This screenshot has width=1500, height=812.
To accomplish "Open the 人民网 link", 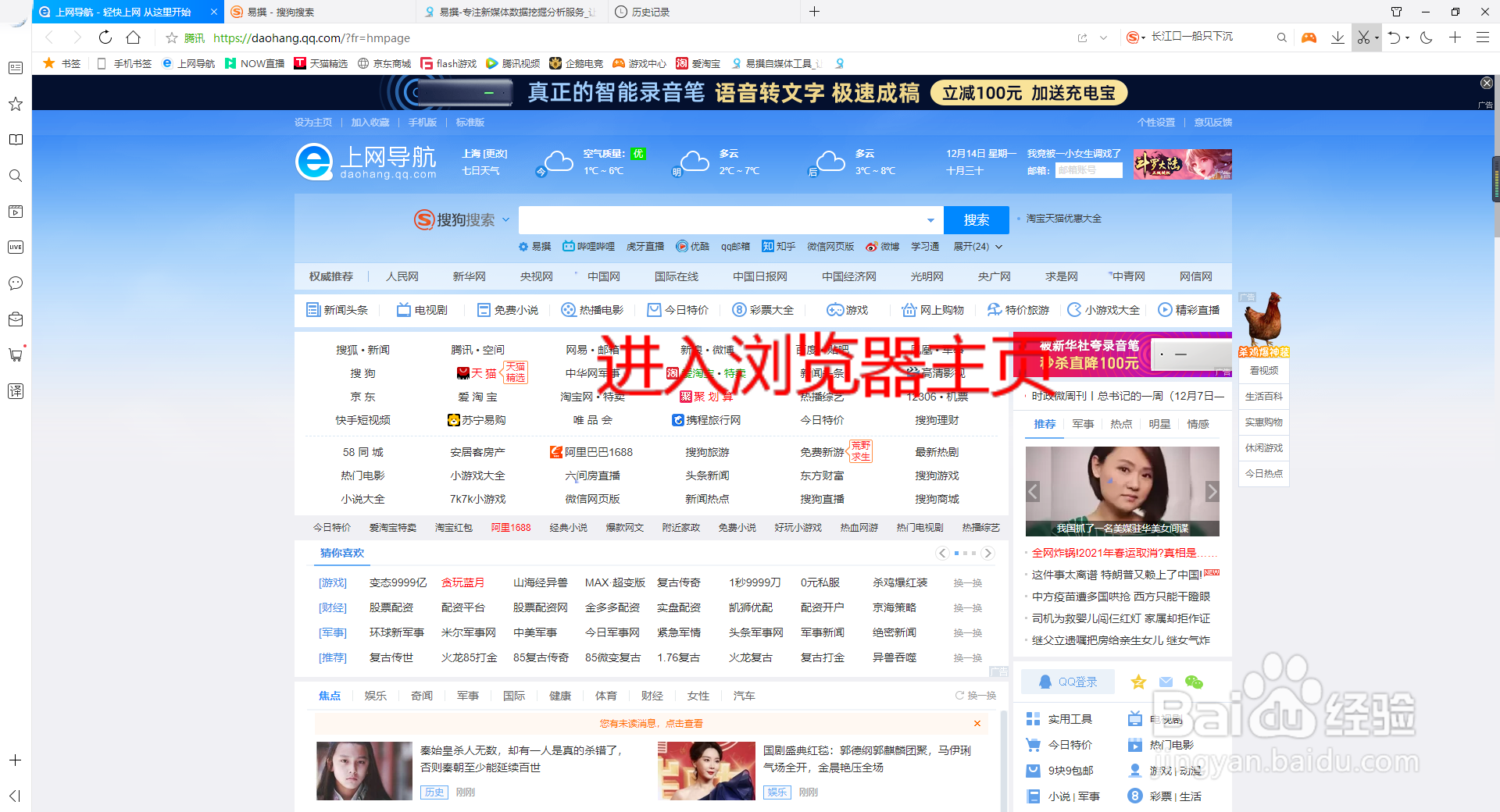I will click(402, 276).
